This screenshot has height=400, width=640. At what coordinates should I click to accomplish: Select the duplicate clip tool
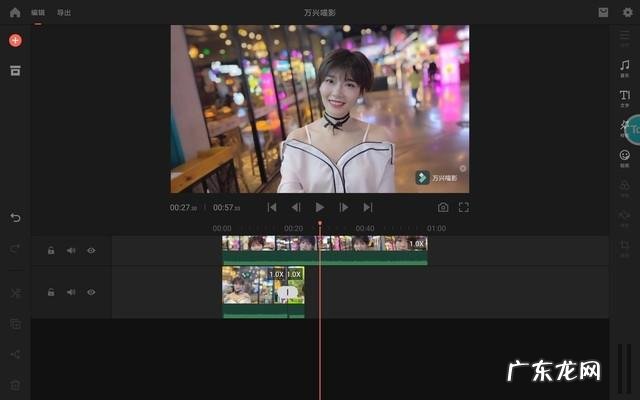[x=16, y=324]
